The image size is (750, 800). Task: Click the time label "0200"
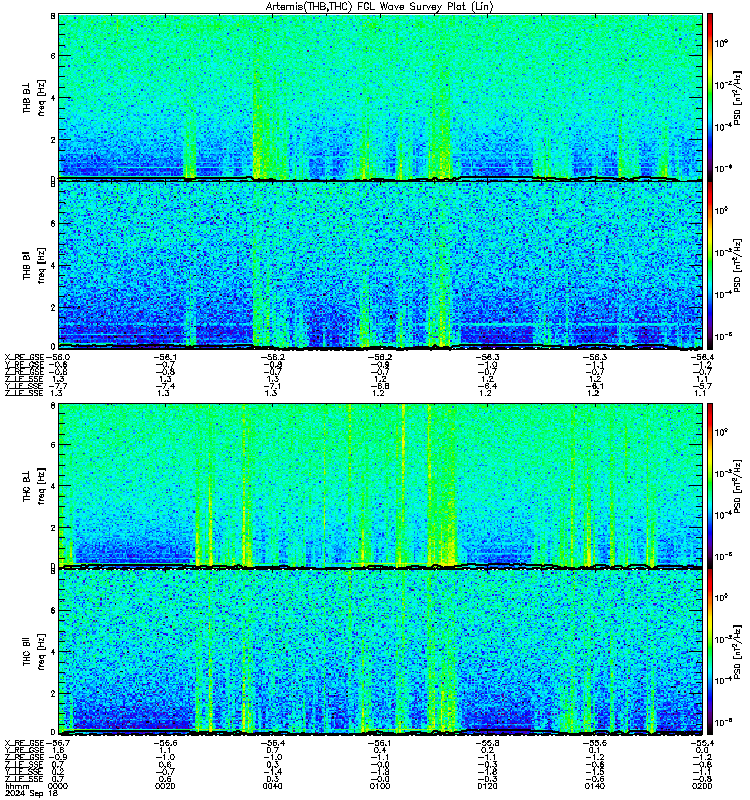pyautogui.click(x=702, y=786)
